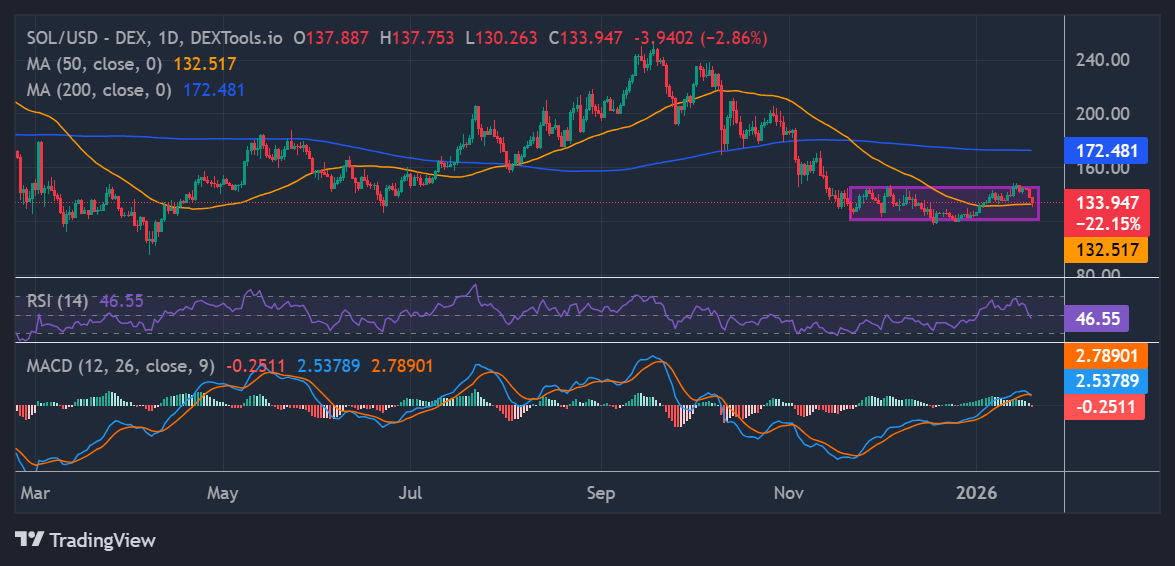Click the -22.15% change label
1175x566 pixels.
(1106, 221)
